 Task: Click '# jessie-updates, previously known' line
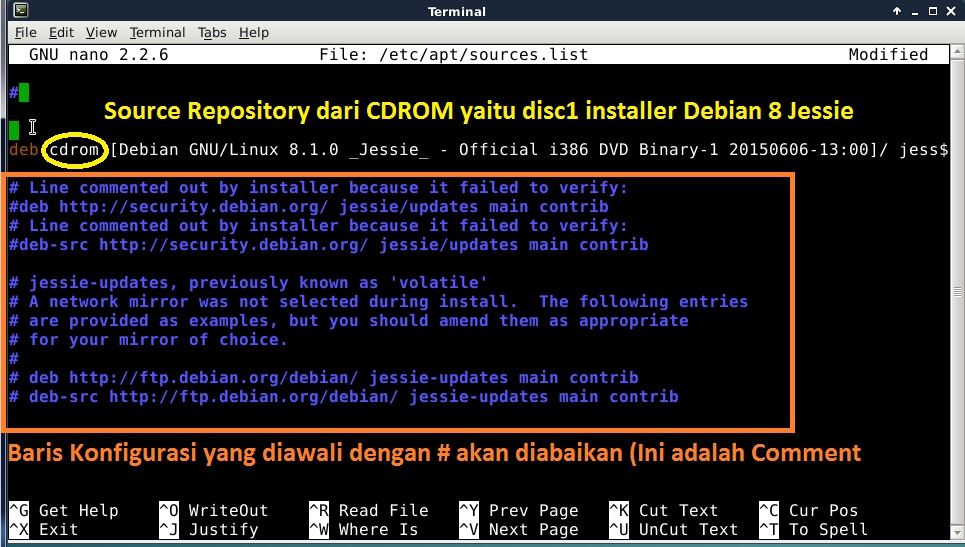(249, 283)
